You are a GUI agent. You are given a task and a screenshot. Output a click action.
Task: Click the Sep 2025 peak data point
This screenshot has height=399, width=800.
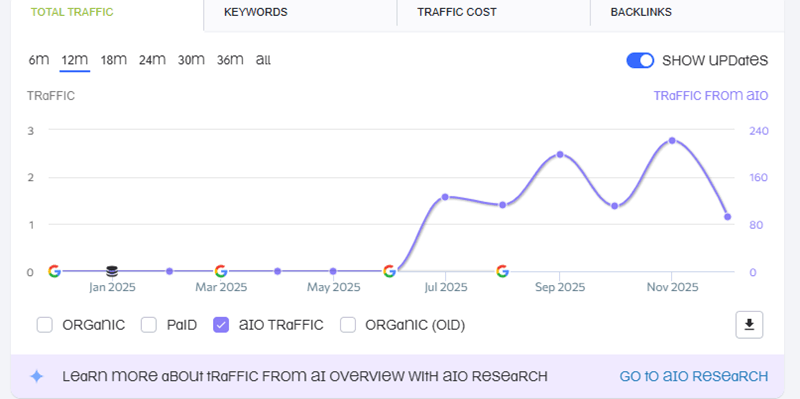click(x=560, y=154)
